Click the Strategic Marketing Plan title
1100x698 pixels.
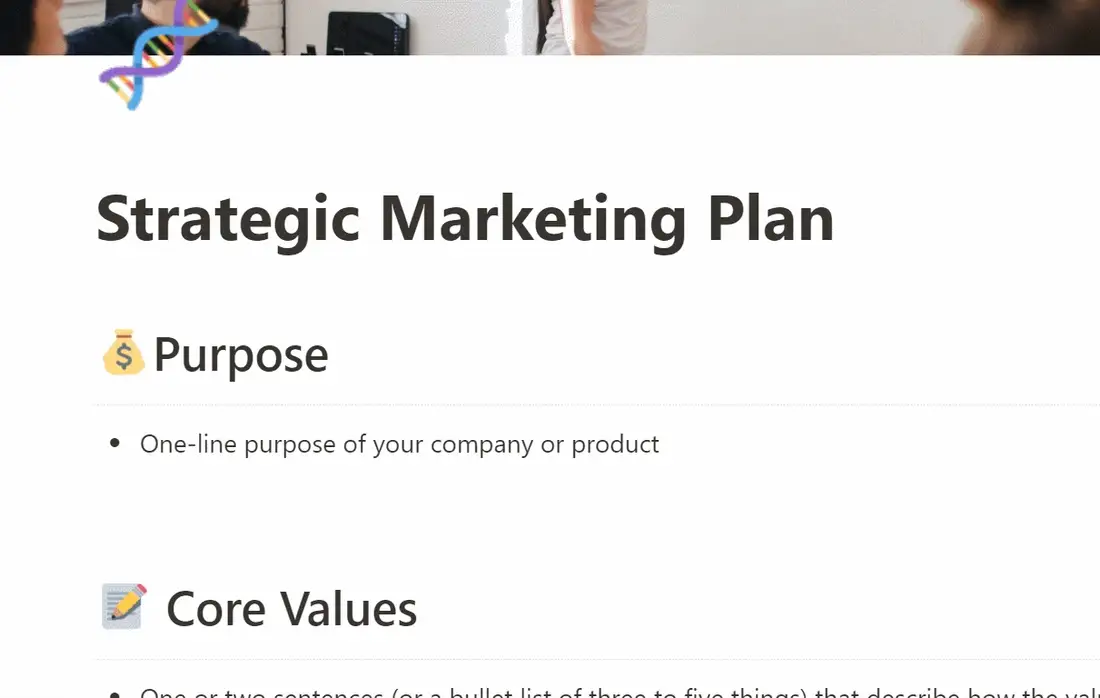point(465,220)
